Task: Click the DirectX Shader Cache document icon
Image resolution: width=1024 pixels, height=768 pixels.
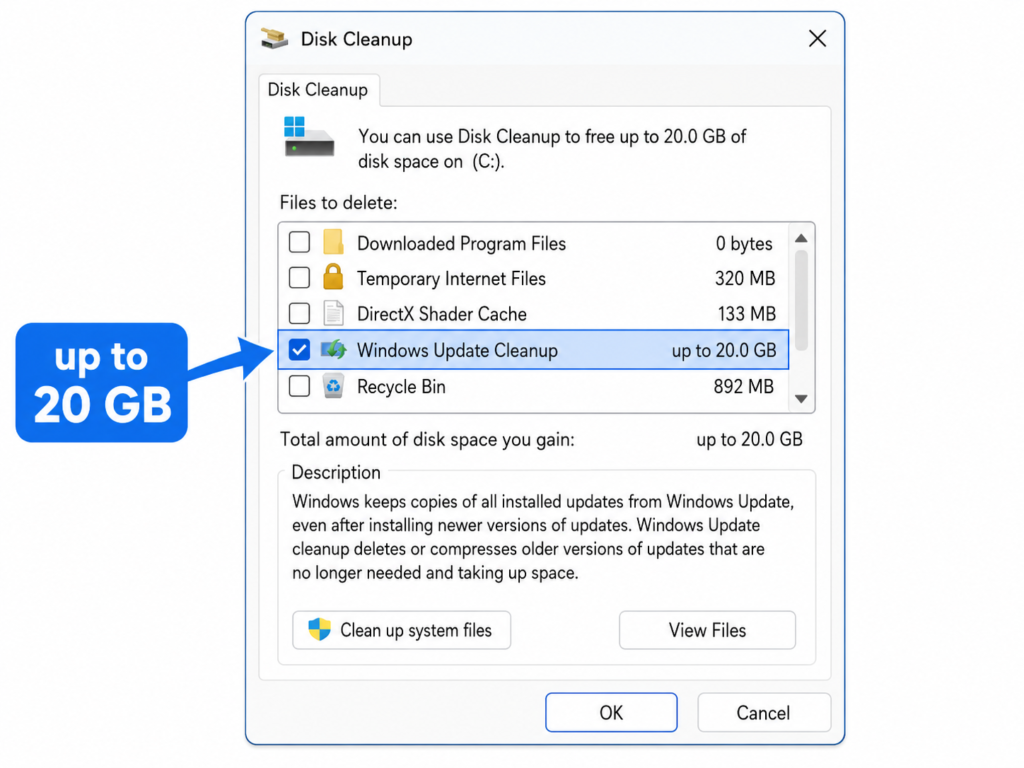Action: click(334, 313)
